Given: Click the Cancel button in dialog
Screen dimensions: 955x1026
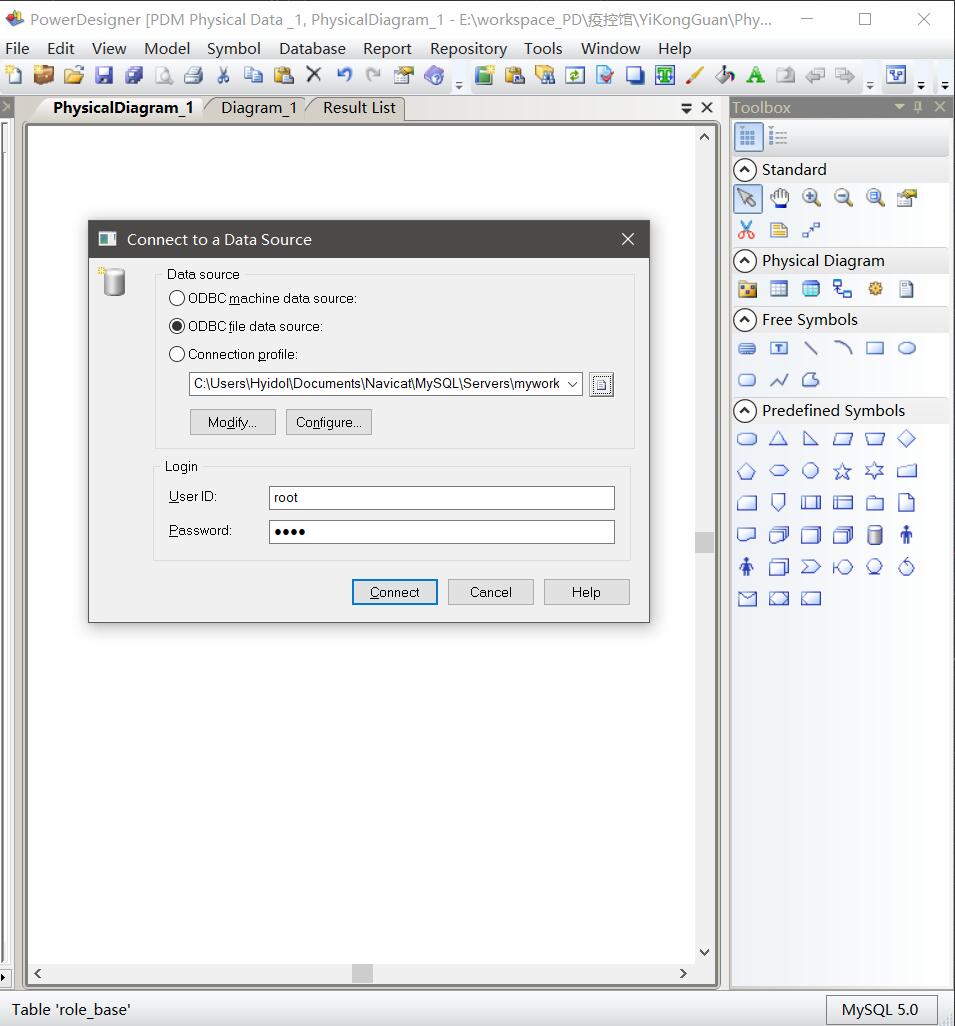Looking at the screenshot, I should point(490,592).
